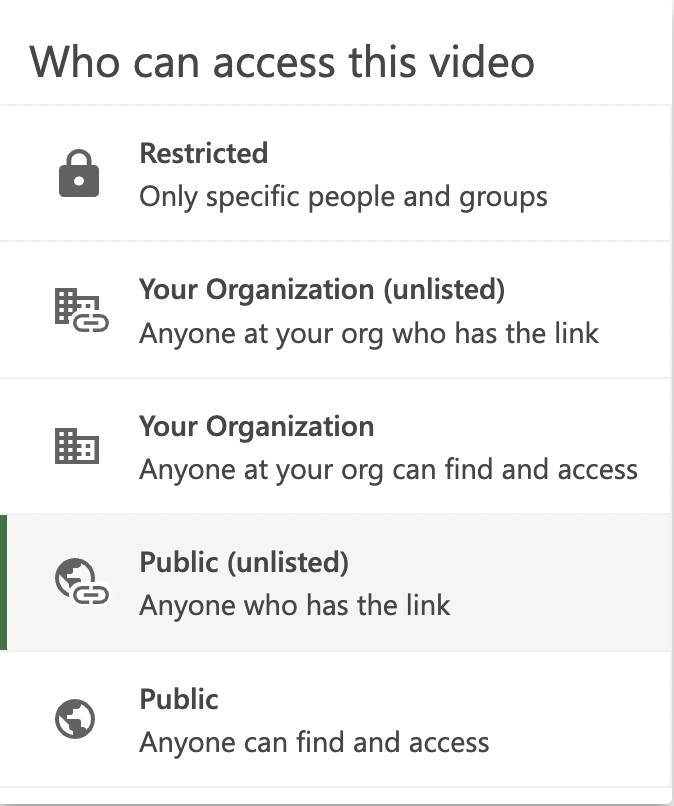Screen dimensions: 674x806
Task: Click "Anyone at your org can find and access"
Action: click(x=388, y=468)
